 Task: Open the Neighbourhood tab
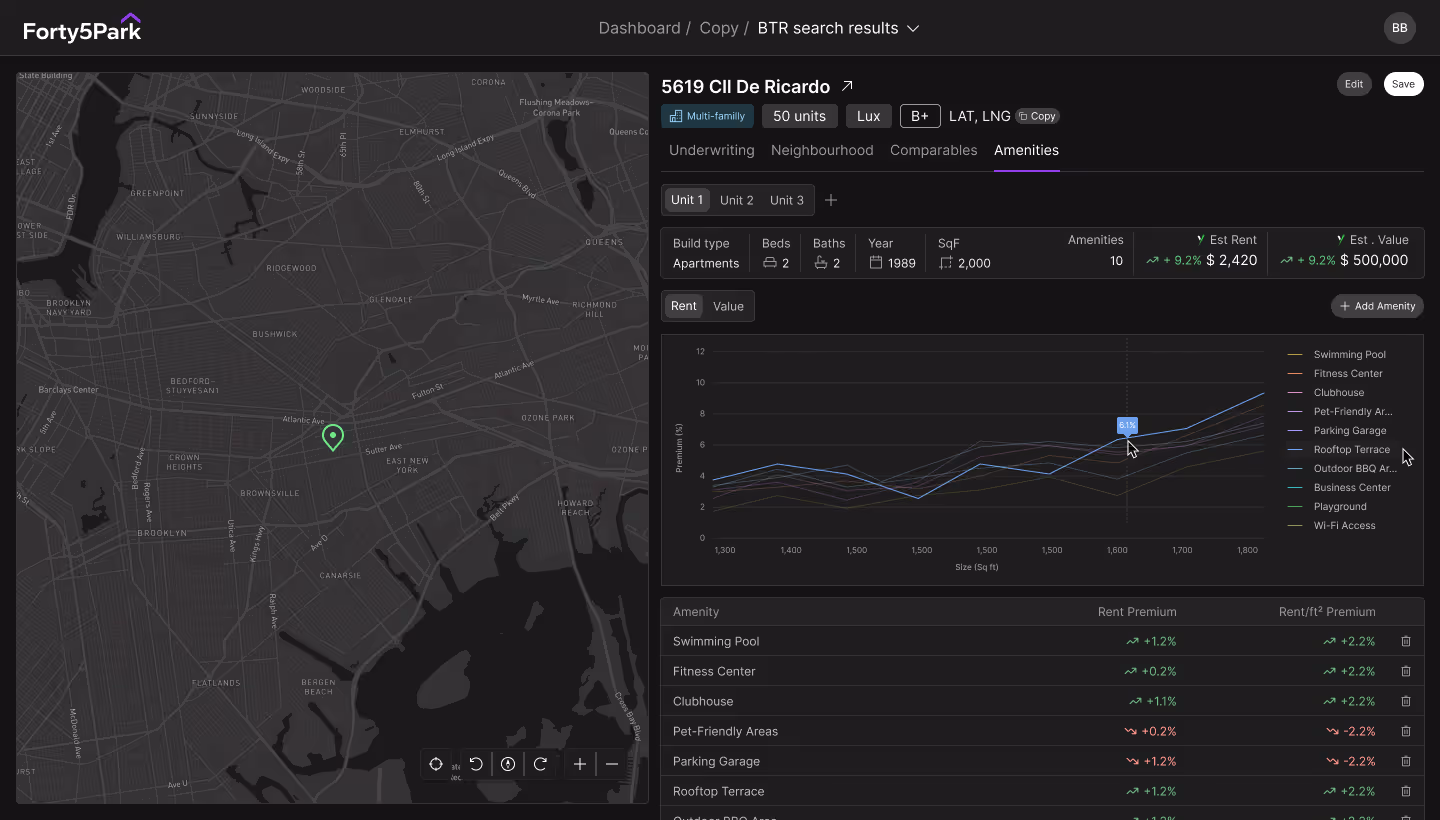(x=822, y=150)
